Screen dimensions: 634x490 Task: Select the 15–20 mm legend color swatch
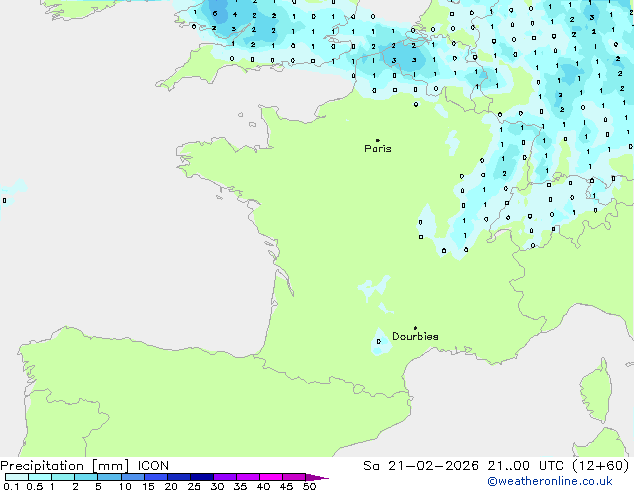click(x=156, y=477)
